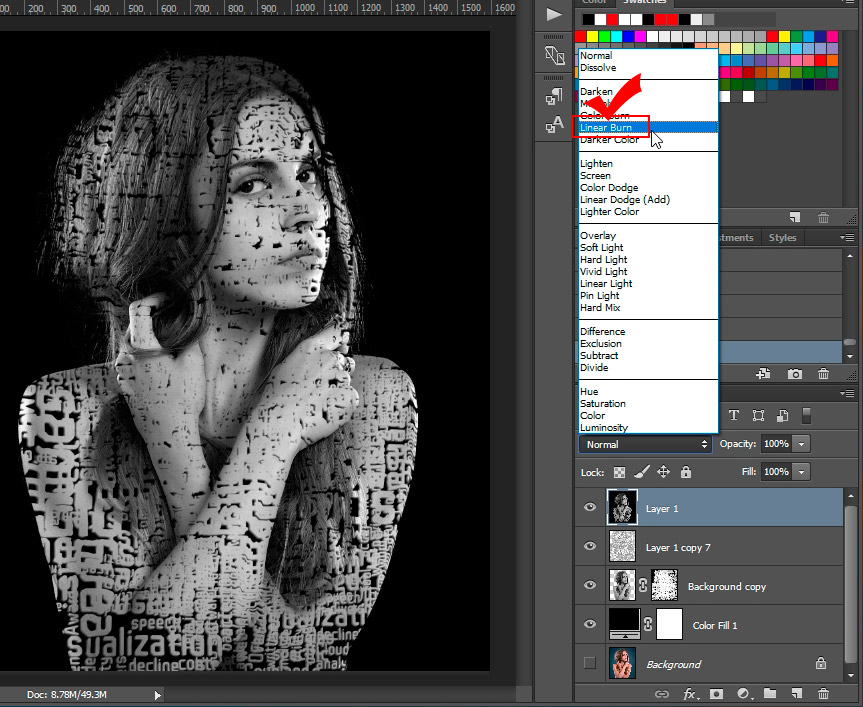Screen dimensions: 863x707
Task: Select Background copy layer mask thumbnail
Action: click(x=665, y=585)
